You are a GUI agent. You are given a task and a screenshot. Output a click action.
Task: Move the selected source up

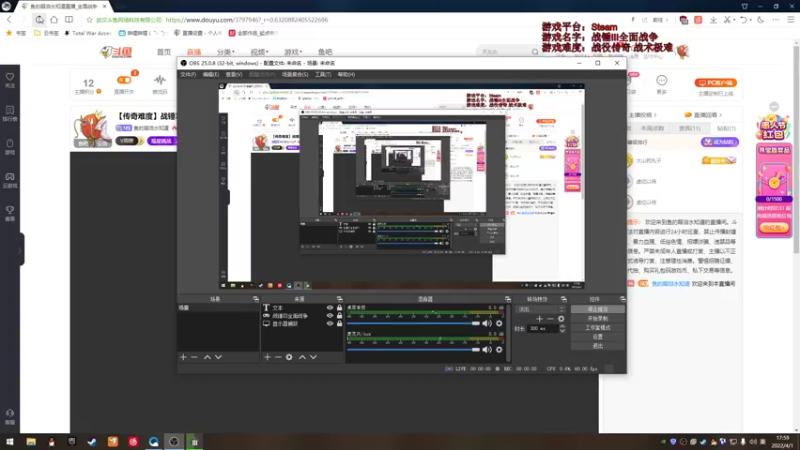[x=302, y=357]
